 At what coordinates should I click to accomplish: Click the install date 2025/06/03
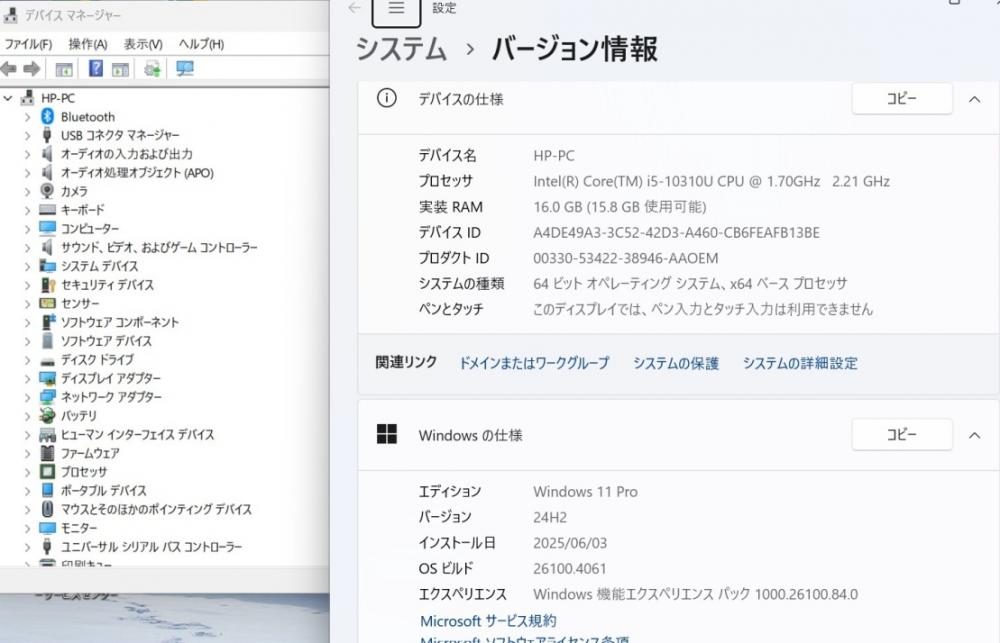570,543
